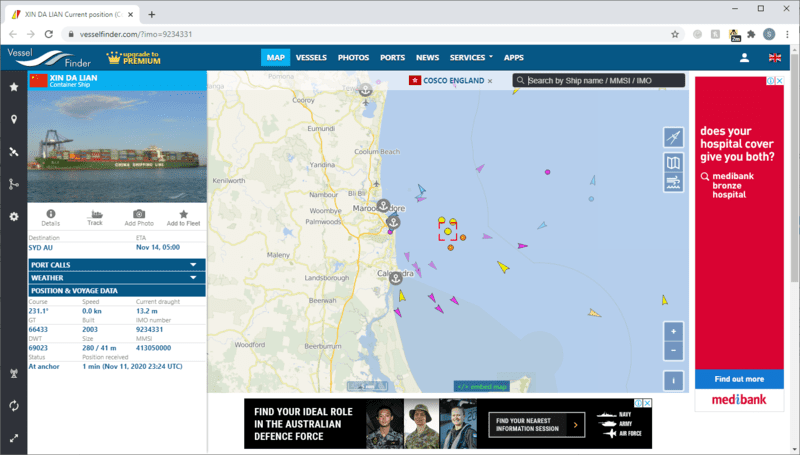The image size is (800, 455).
Task: Click the XIN DA LIAN ship photo
Action: (x=117, y=146)
